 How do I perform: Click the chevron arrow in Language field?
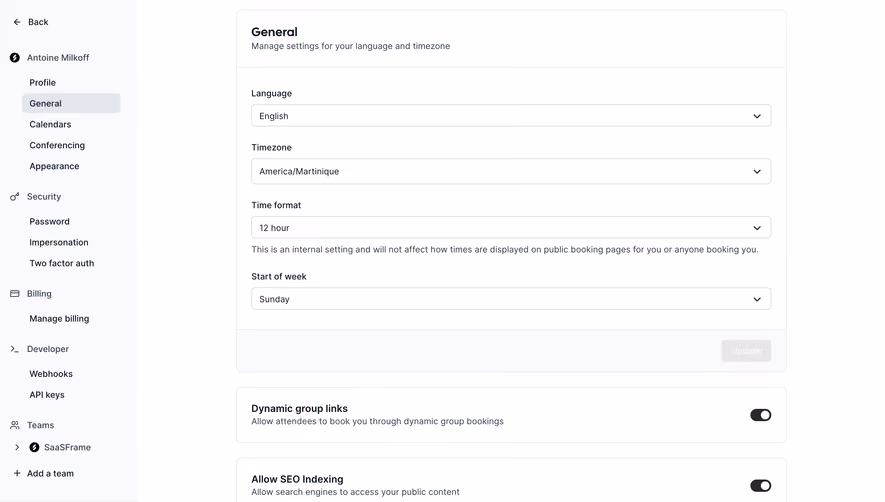[757, 116]
